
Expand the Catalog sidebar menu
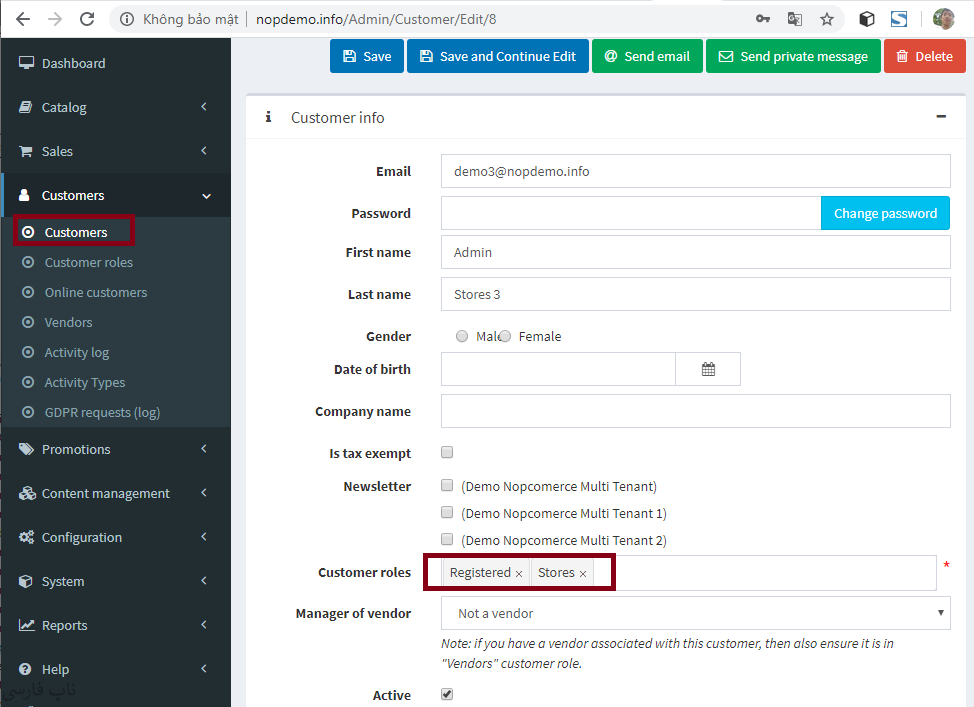(x=115, y=107)
